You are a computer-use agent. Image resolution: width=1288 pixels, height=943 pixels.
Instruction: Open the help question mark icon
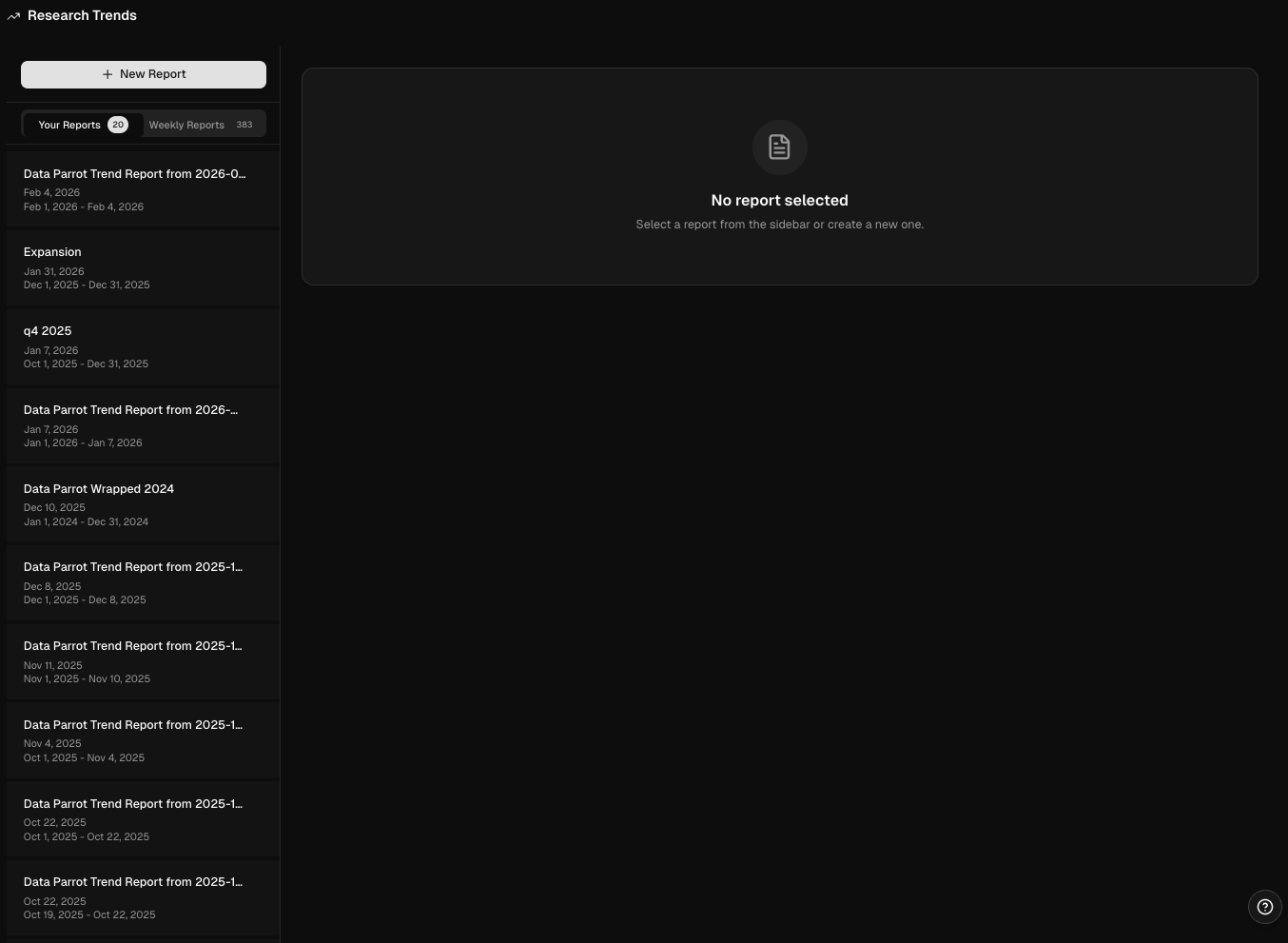pyautogui.click(x=1264, y=907)
